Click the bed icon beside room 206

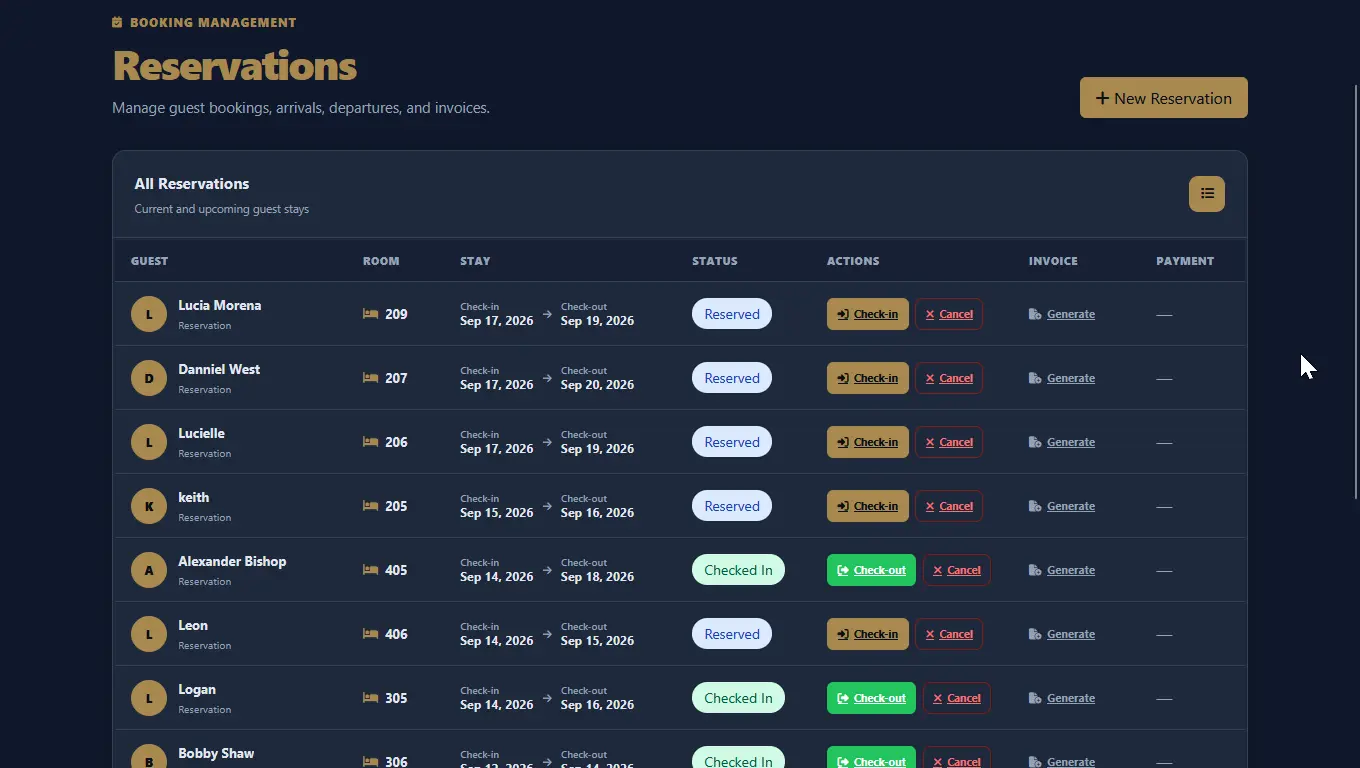pos(370,442)
